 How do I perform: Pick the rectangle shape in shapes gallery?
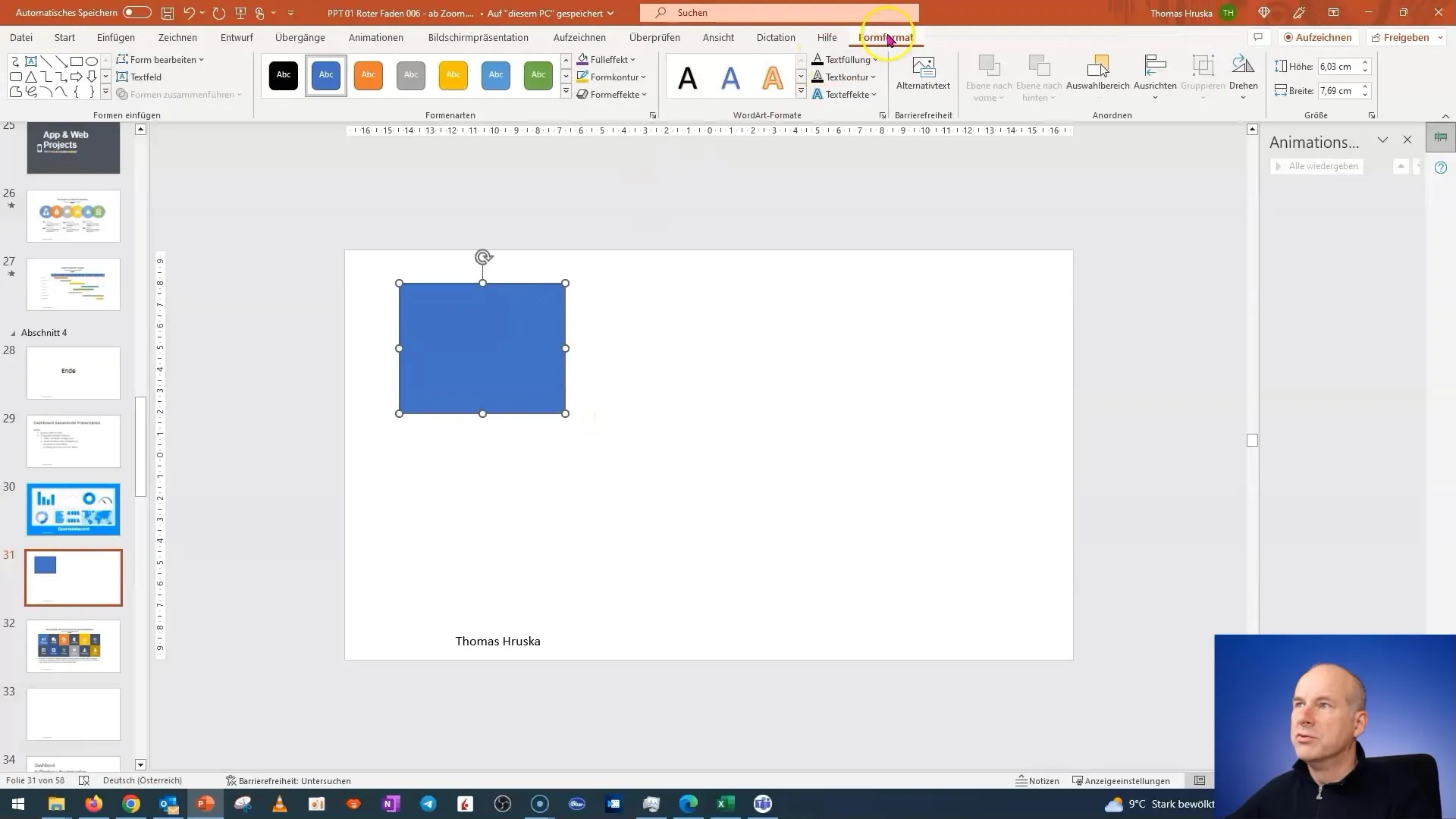(x=77, y=61)
